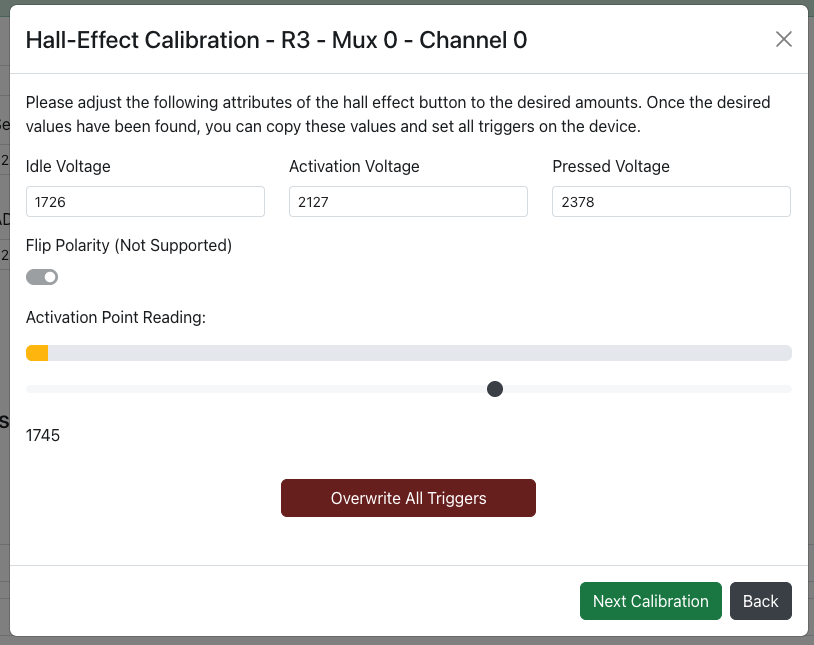Click inside the Pressed Voltage field
Viewport: 814px width, 645px height.
(x=671, y=201)
